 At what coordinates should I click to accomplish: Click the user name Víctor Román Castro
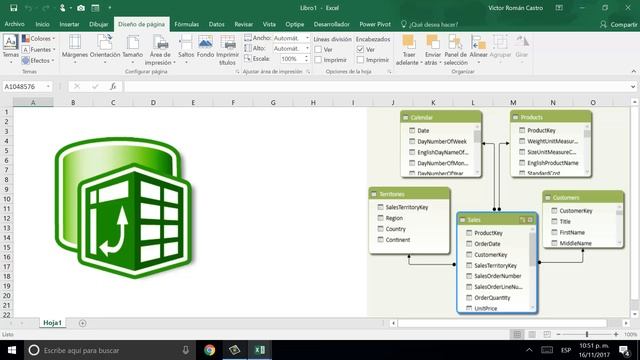(x=516, y=8)
